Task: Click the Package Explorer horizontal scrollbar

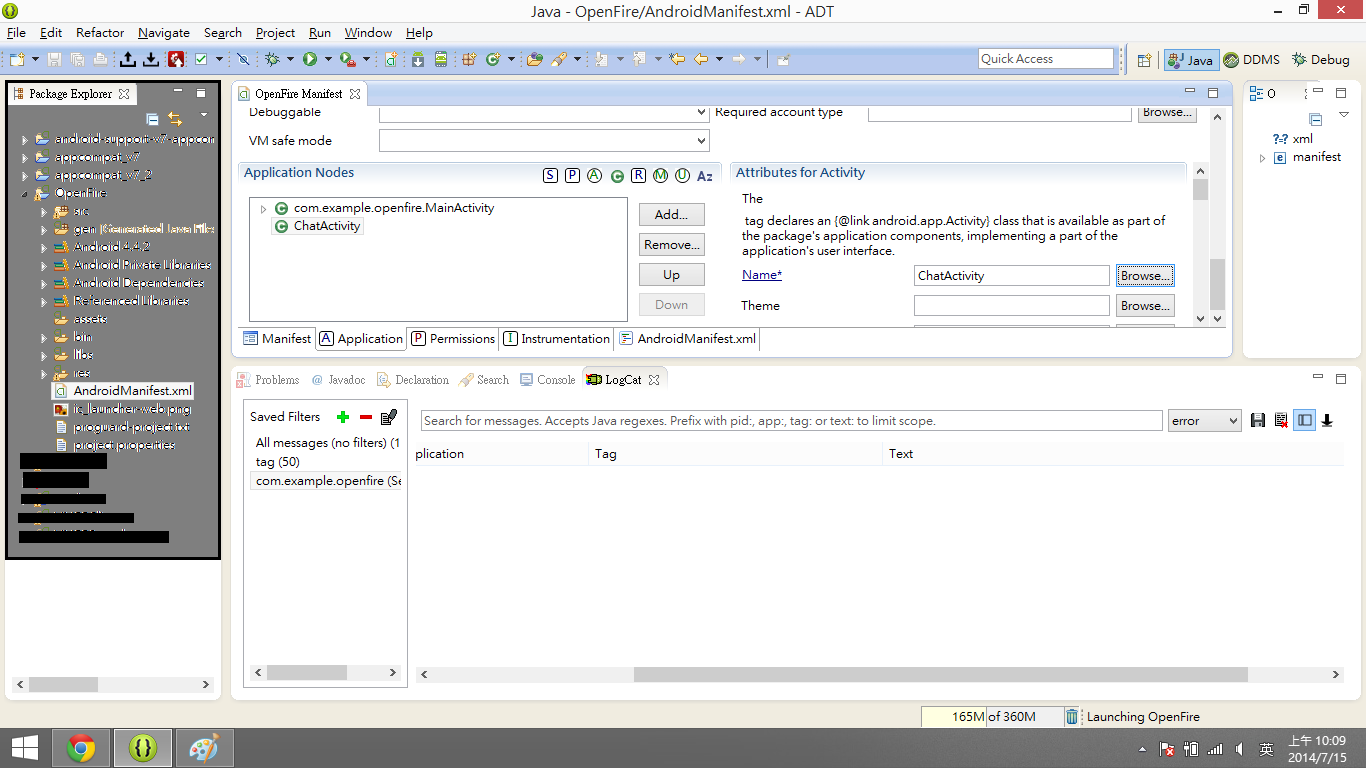Action: click(113, 685)
